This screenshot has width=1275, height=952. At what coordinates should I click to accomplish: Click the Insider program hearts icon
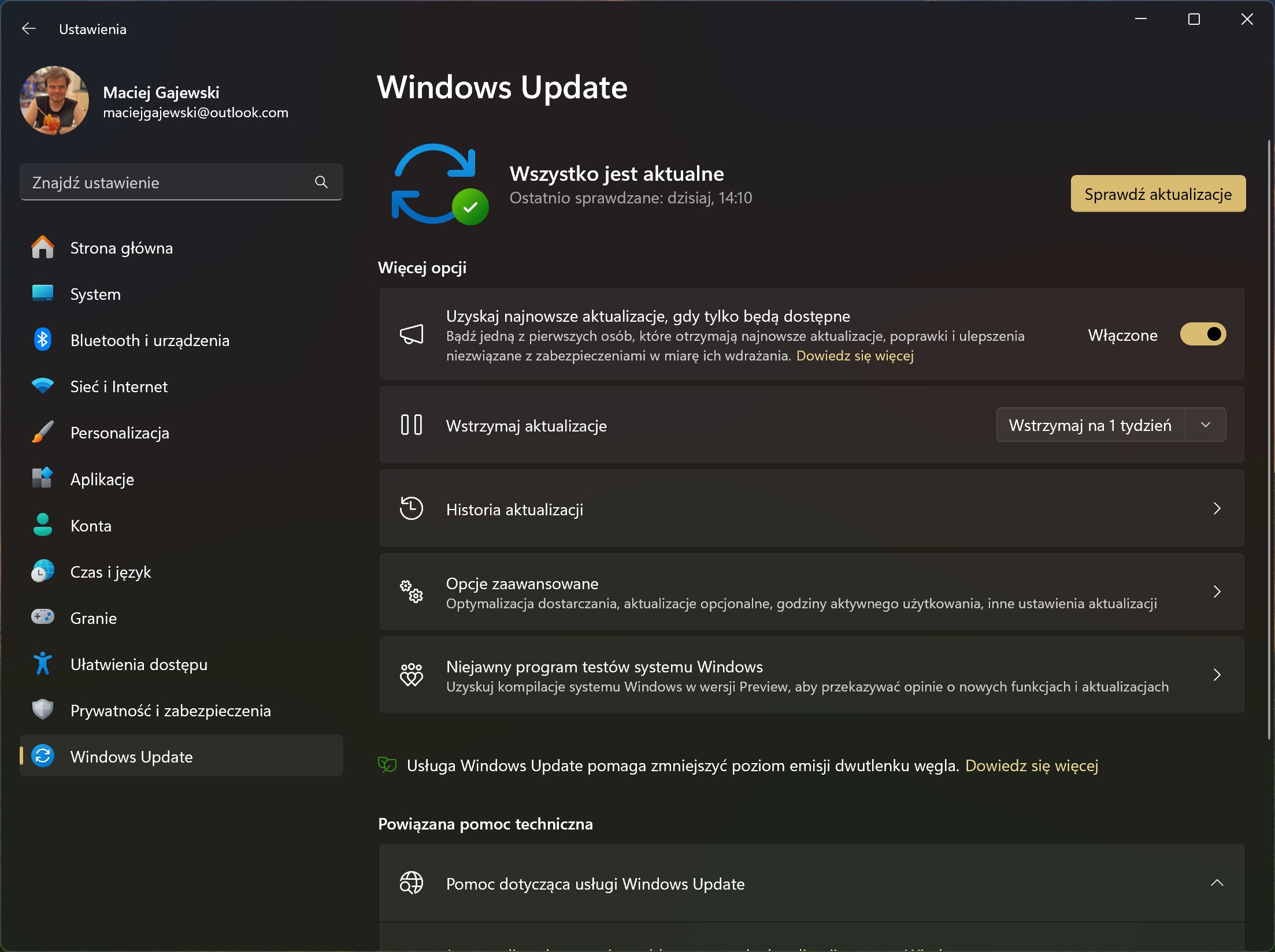click(x=412, y=675)
